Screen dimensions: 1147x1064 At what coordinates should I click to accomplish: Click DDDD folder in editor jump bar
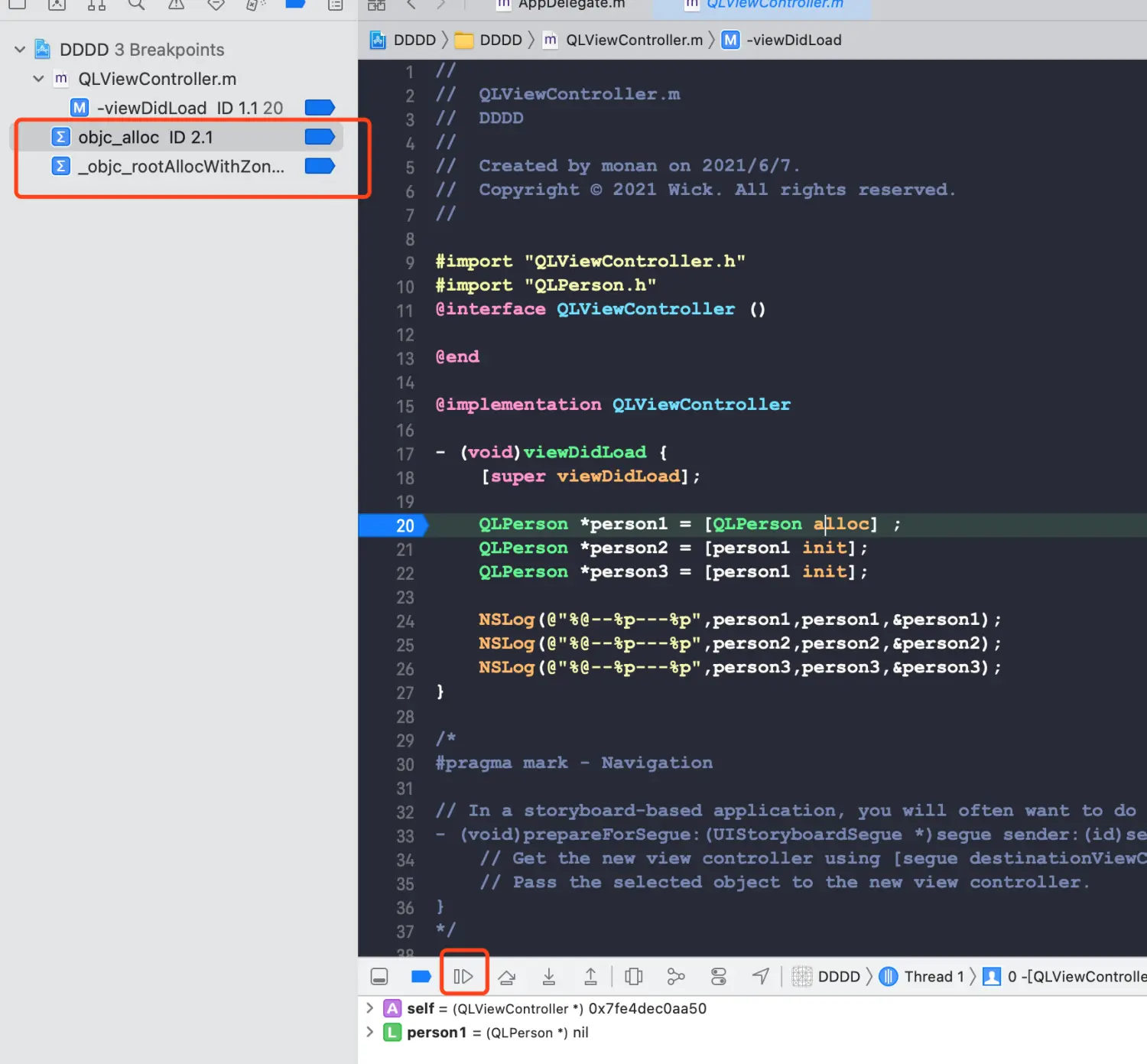point(488,40)
